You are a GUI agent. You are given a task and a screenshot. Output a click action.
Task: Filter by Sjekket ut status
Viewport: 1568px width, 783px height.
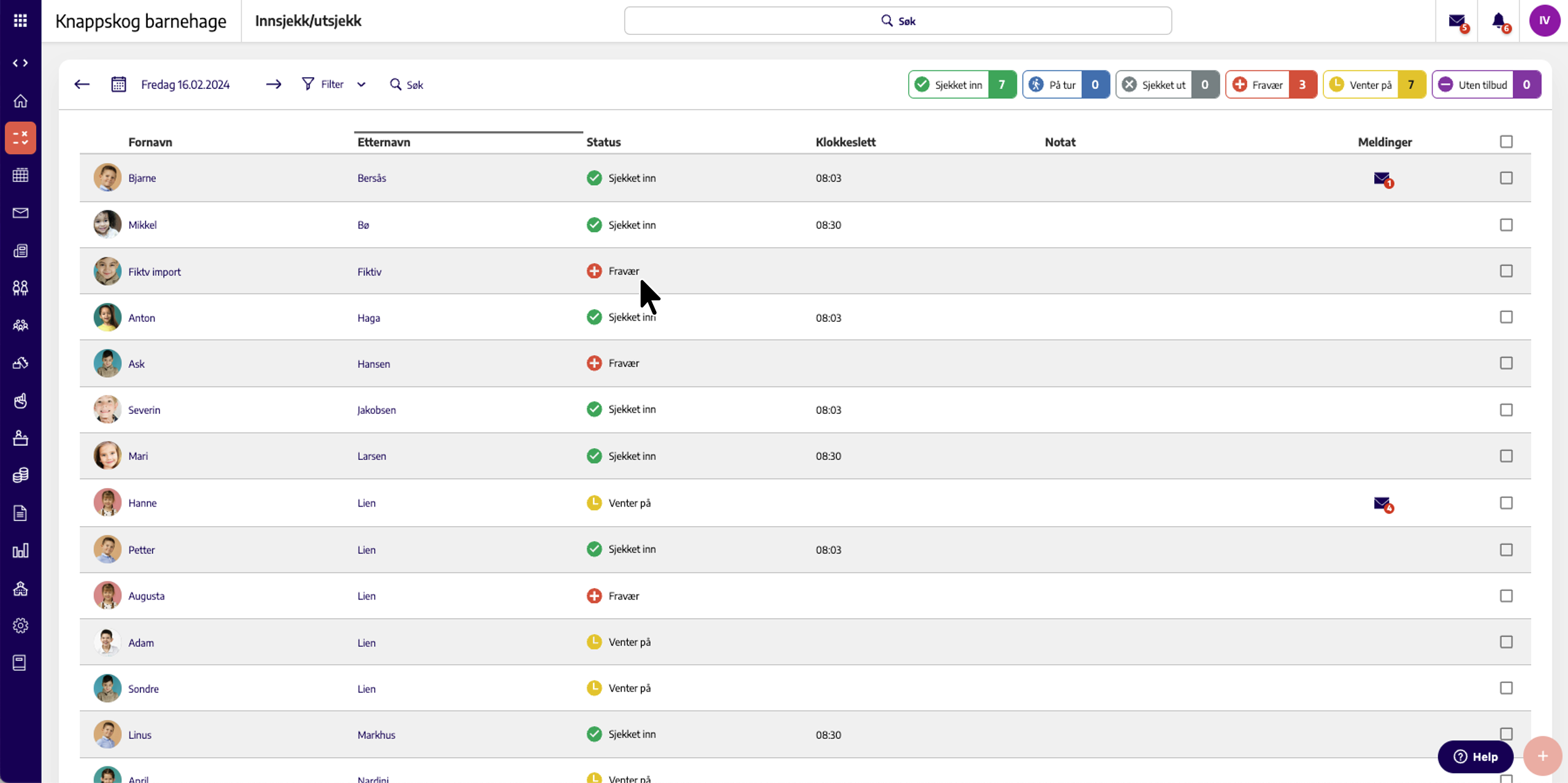1168,85
